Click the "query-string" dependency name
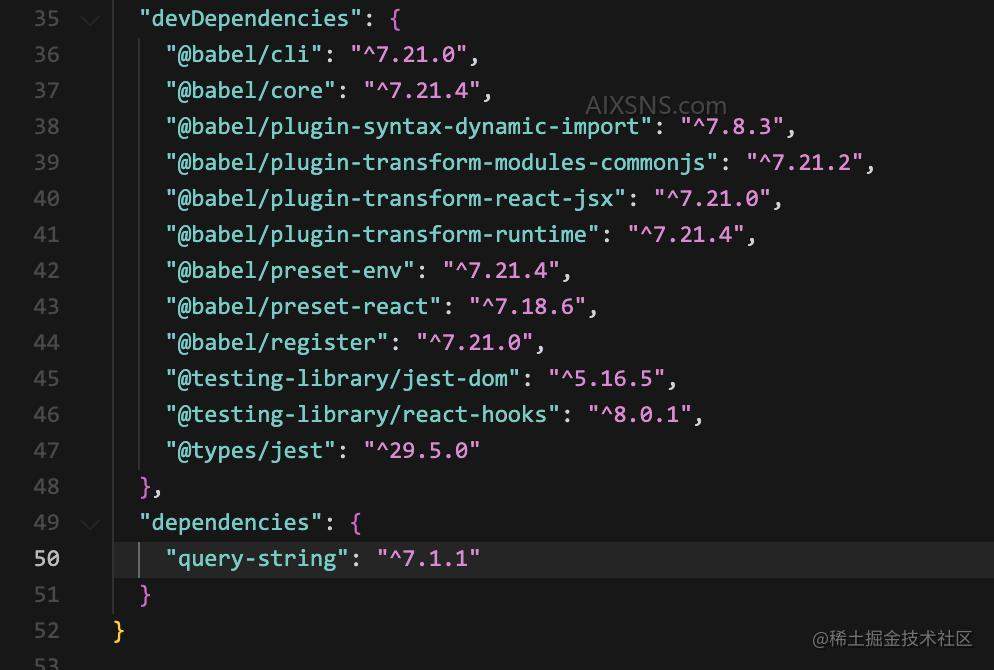The width and height of the screenshot is (994, 670). point(257,559)
